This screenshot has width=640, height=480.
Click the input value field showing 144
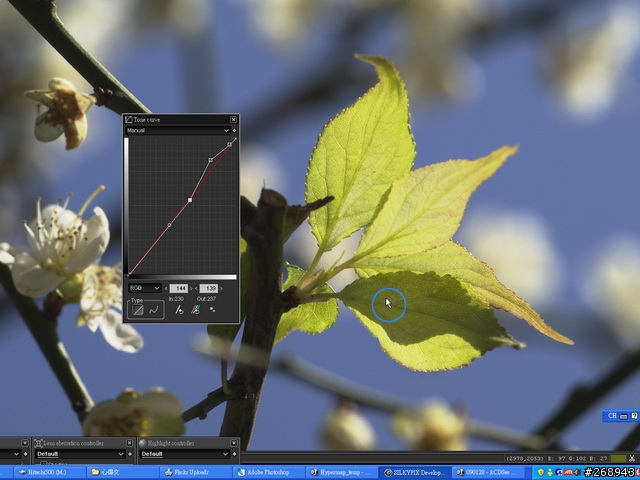tap(179, 289)
